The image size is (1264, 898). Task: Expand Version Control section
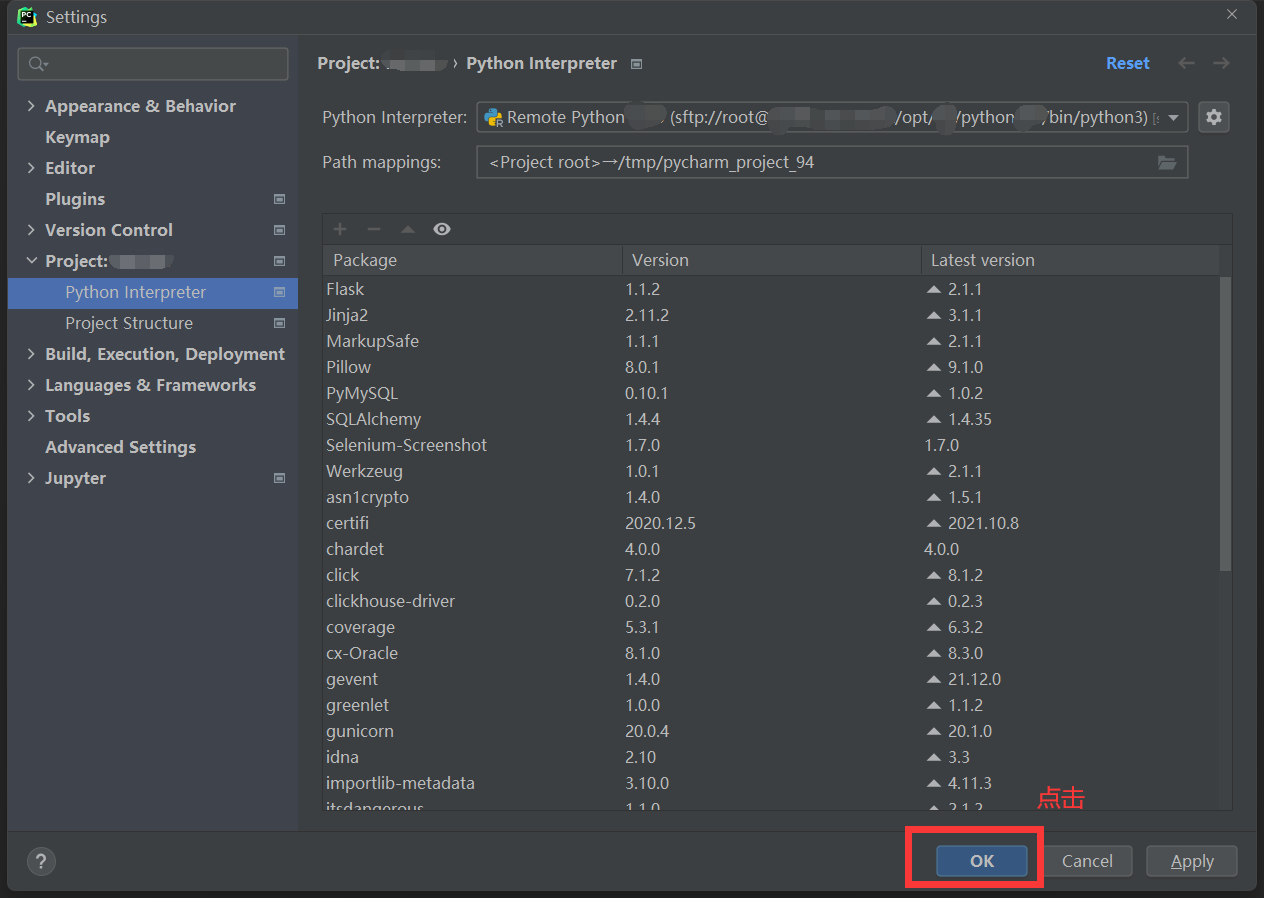coord(31,230)
